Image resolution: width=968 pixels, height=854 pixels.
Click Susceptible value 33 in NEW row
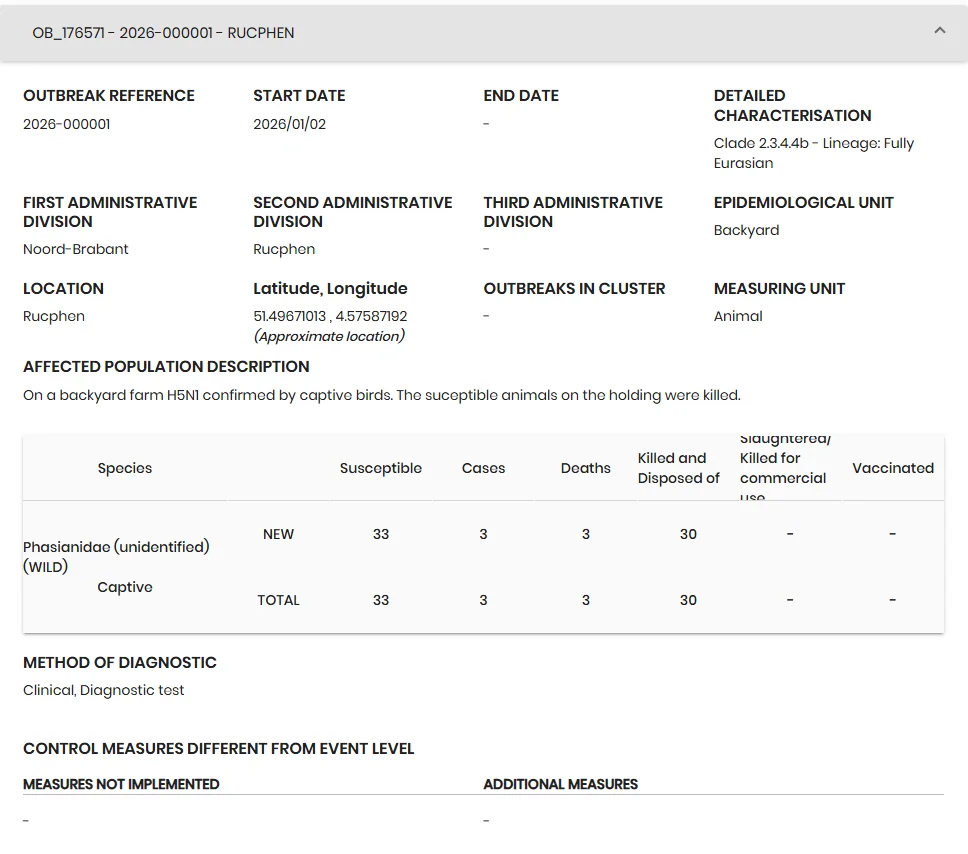[381, 534]
